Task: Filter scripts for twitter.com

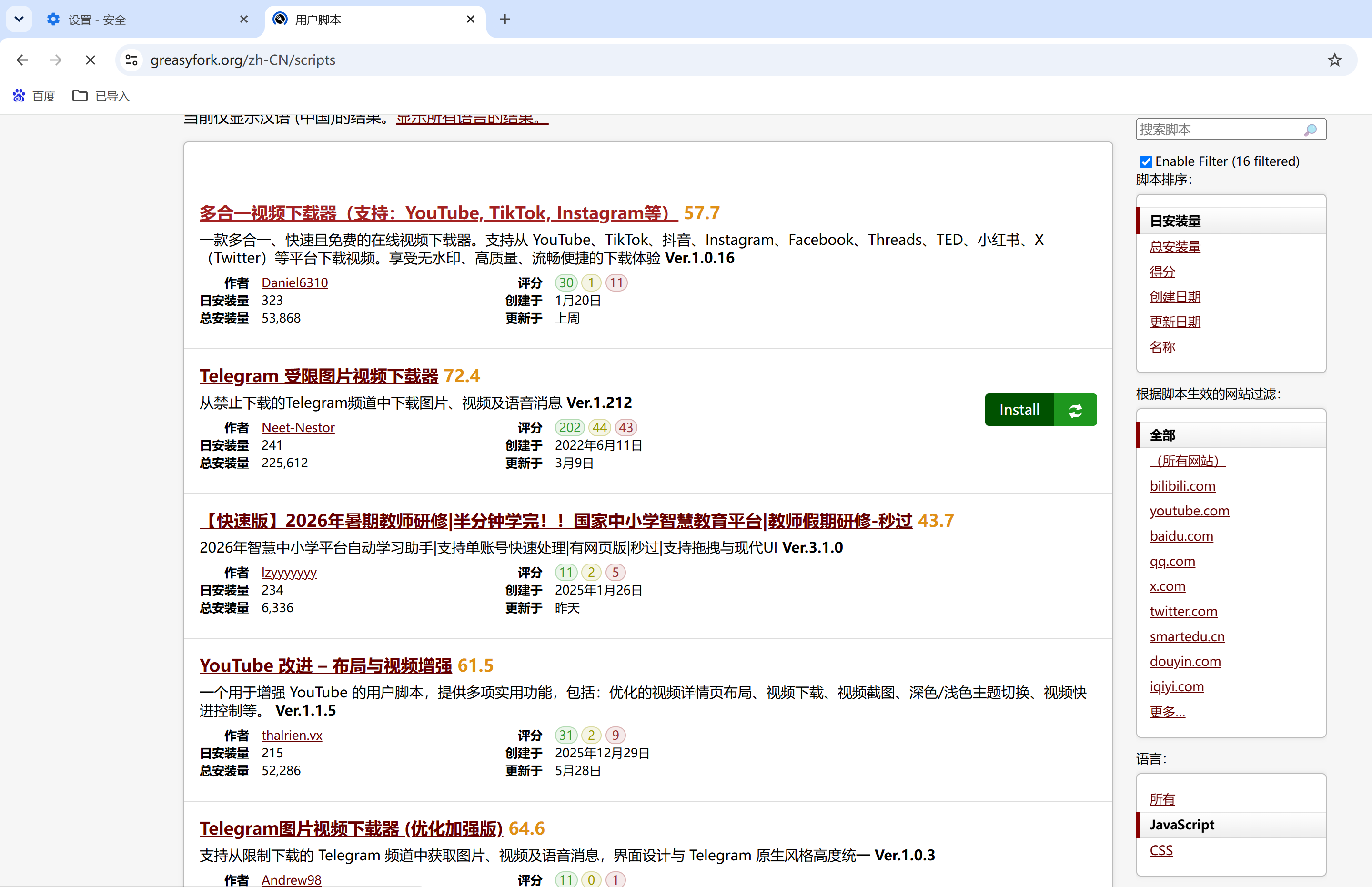Action: click(1184, 612)
